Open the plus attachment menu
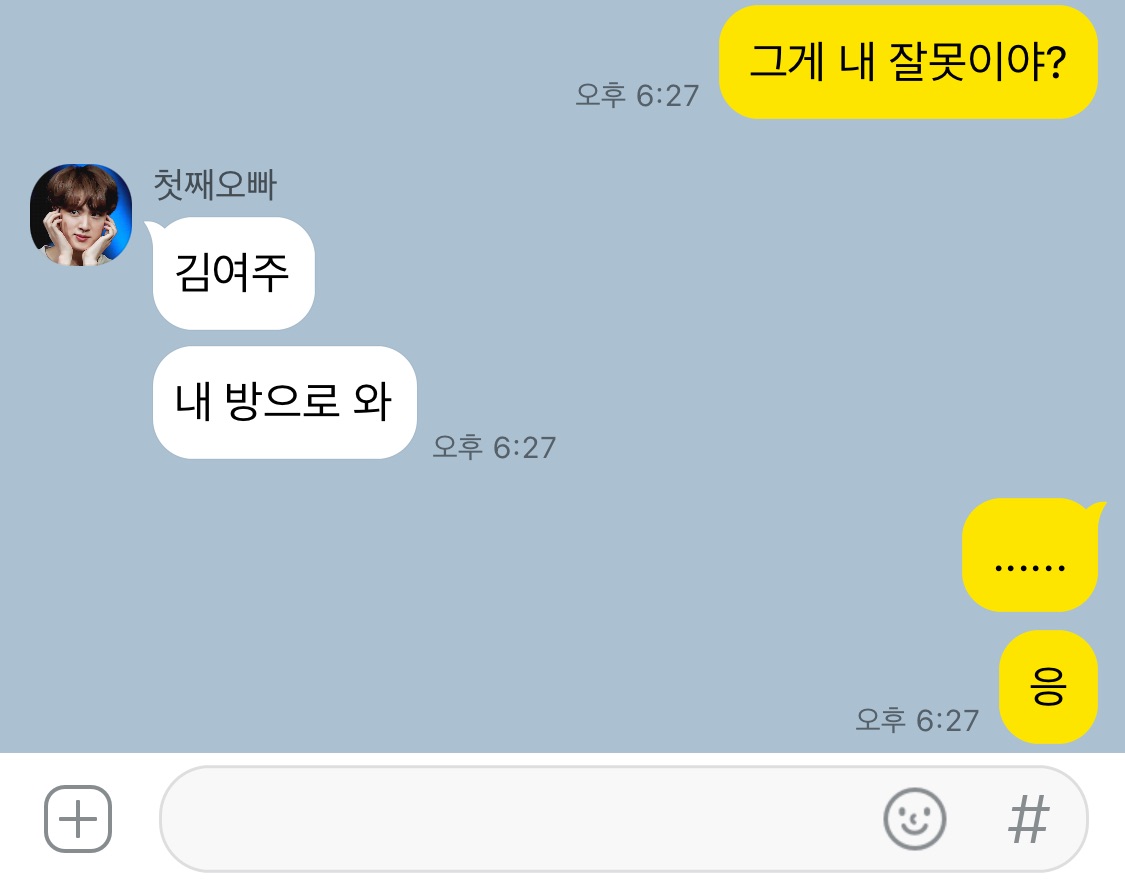This screenshot has height=889, width=1125. (78, 819)
